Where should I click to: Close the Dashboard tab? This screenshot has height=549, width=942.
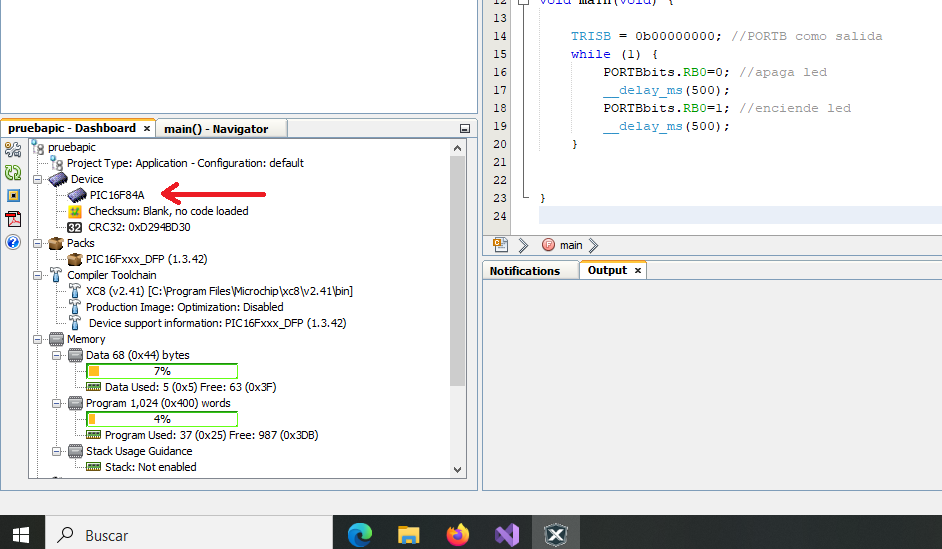(147, 128)
